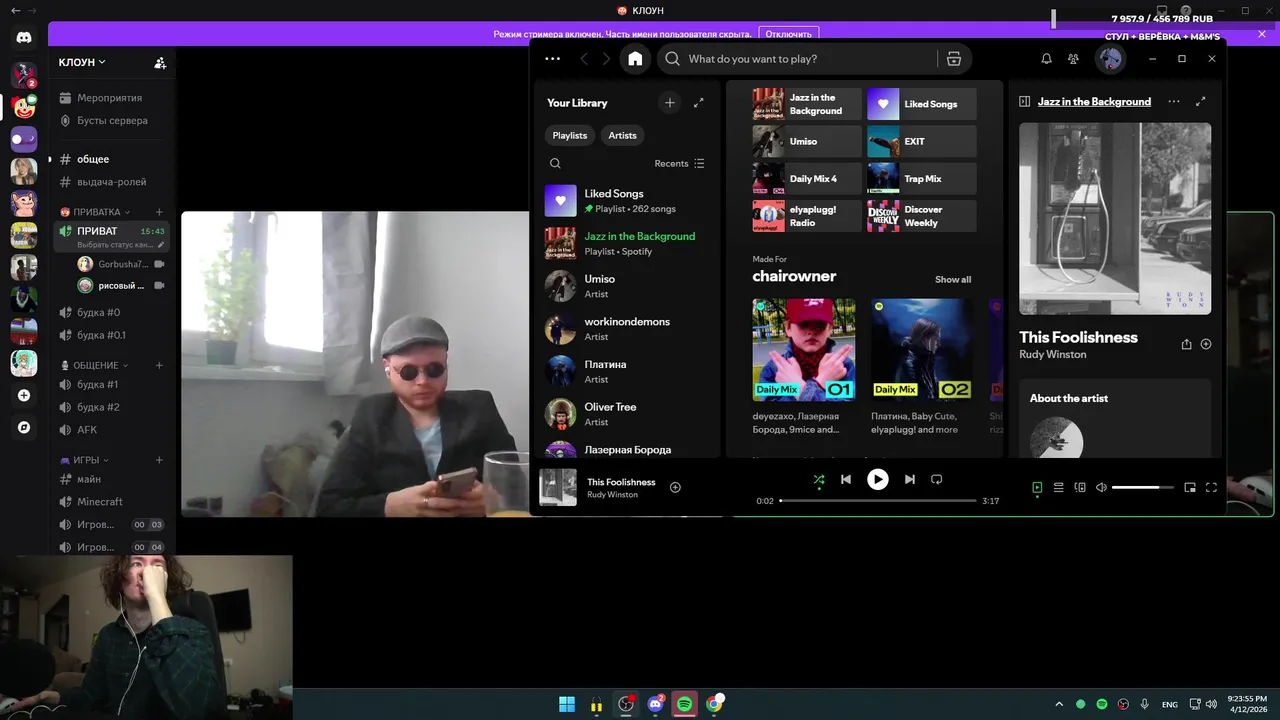Image resolution: width=1280 pixels, height=720 pixels.
Task: Enter Spotify full screen mode
Action: [x=1211, y=488]
